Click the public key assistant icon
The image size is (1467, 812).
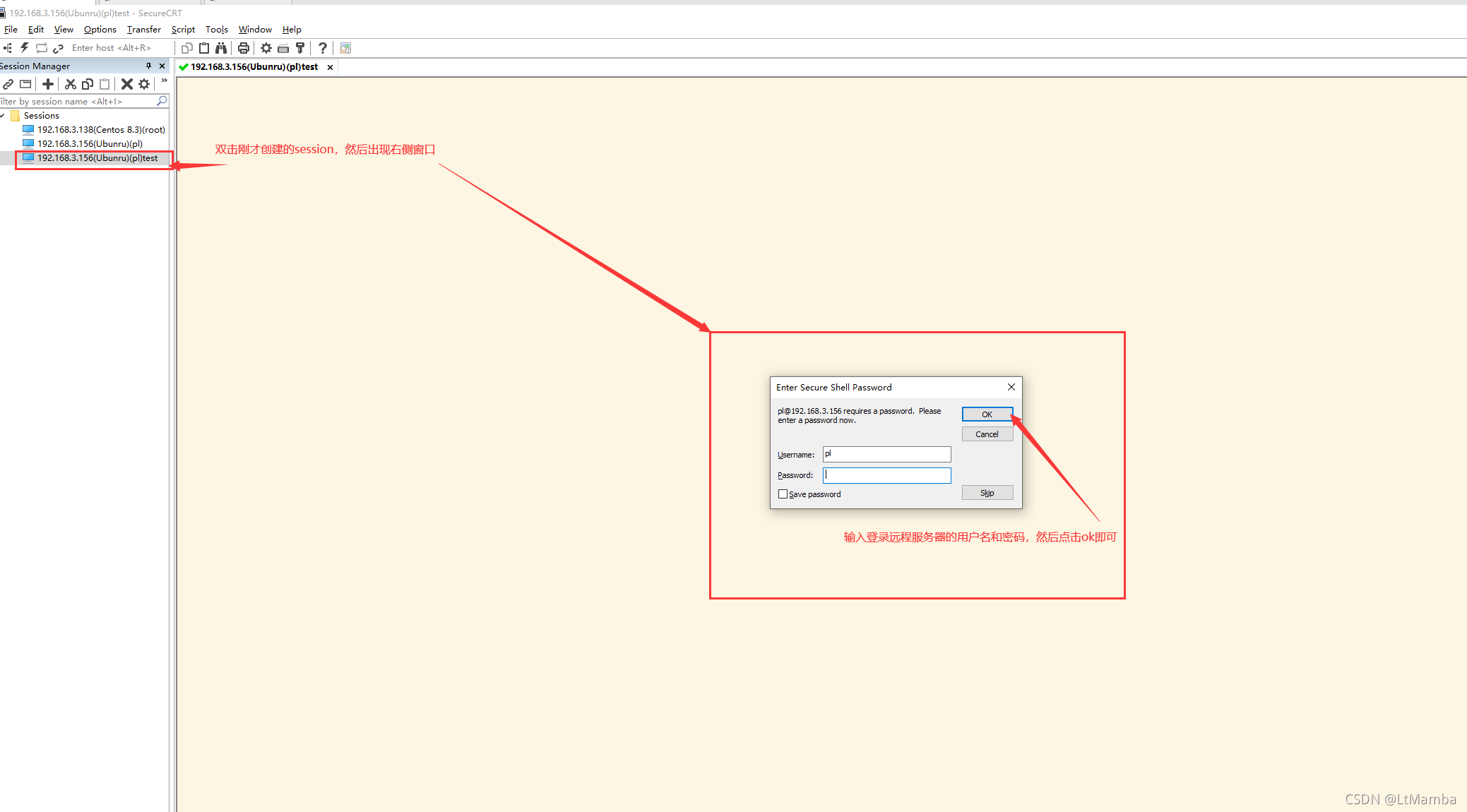coord(300,48)
